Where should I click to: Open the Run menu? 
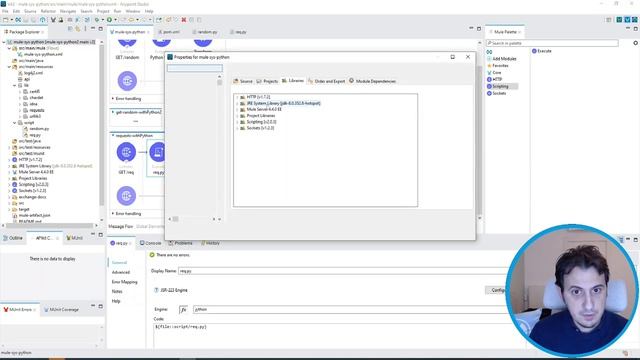click(x=118, y=11)
